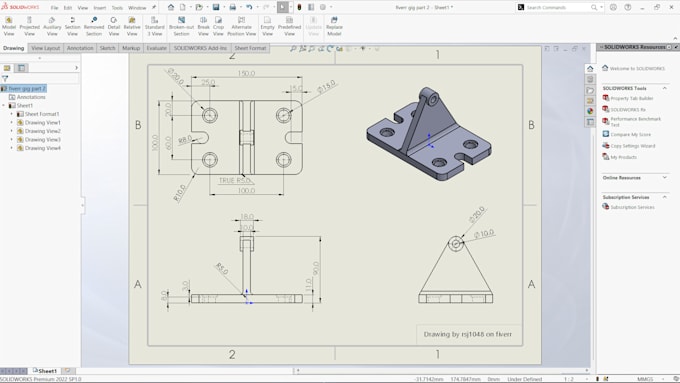Expand Drawing View3 in the tree
Screen dimensions: 680x383
(11, 140)
